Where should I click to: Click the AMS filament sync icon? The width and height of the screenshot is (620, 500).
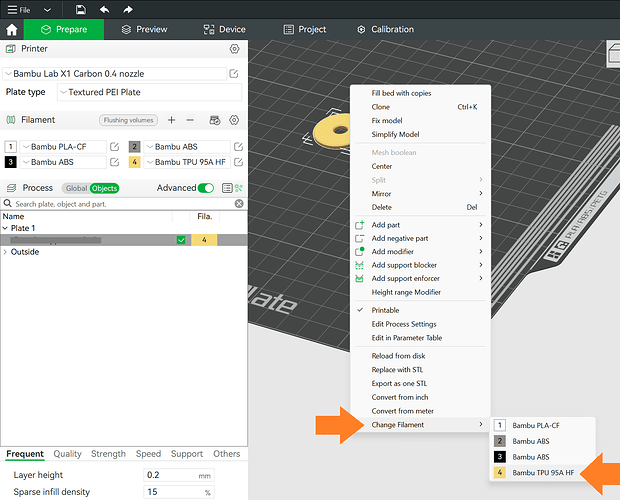pos(215,120)
